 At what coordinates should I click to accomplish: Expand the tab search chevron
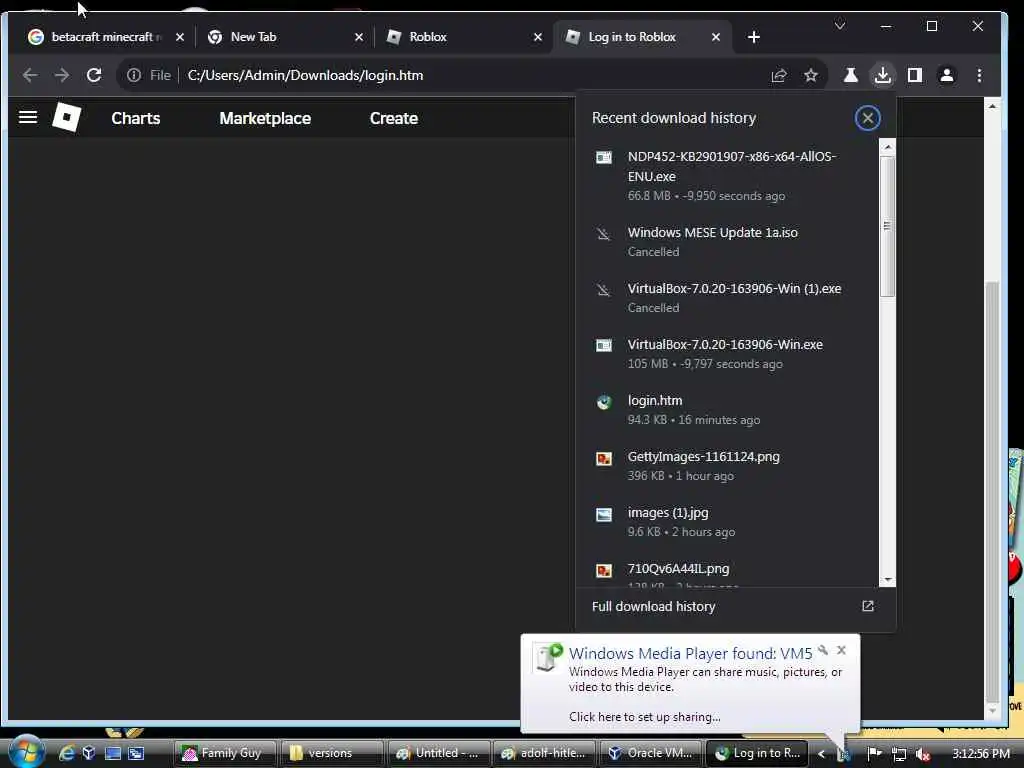pos(840,25)
